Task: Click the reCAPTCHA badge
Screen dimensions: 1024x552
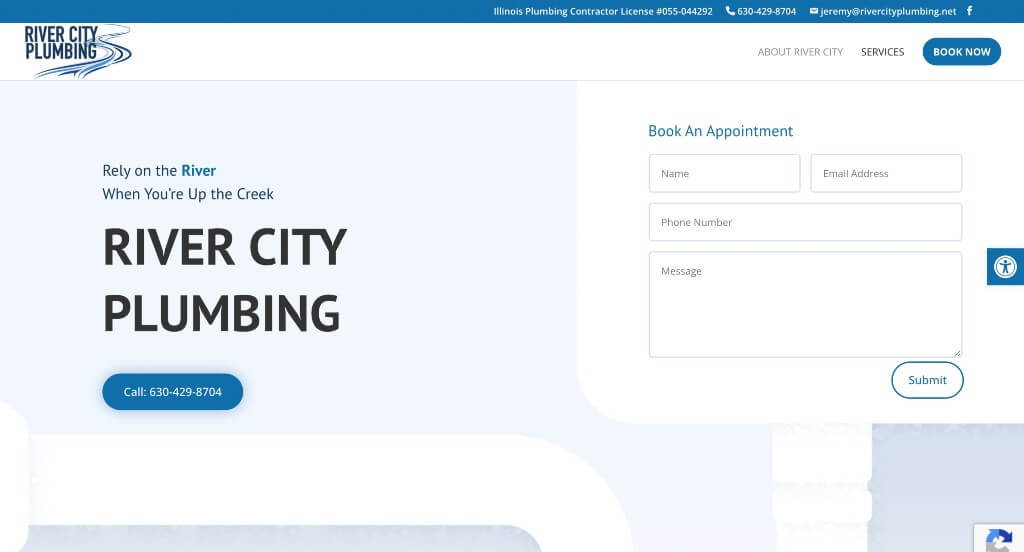Action: pos(999,538)
